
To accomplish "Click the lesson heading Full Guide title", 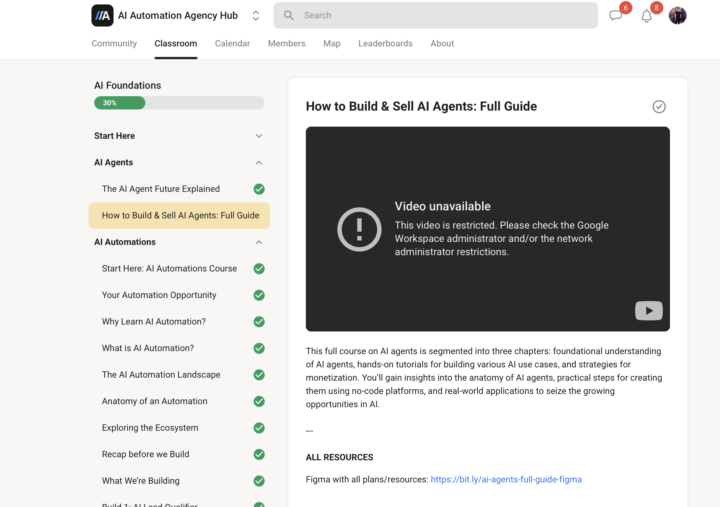I will (421, 107).
